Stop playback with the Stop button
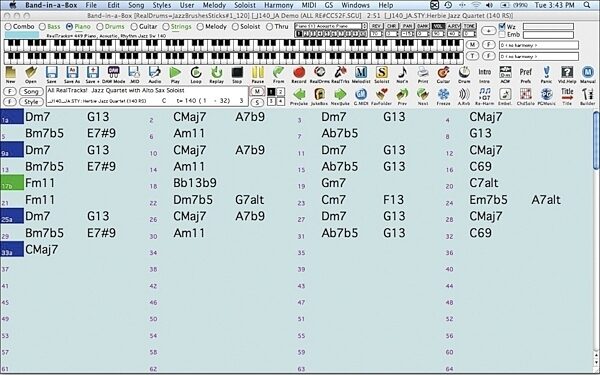 point(237,74)
